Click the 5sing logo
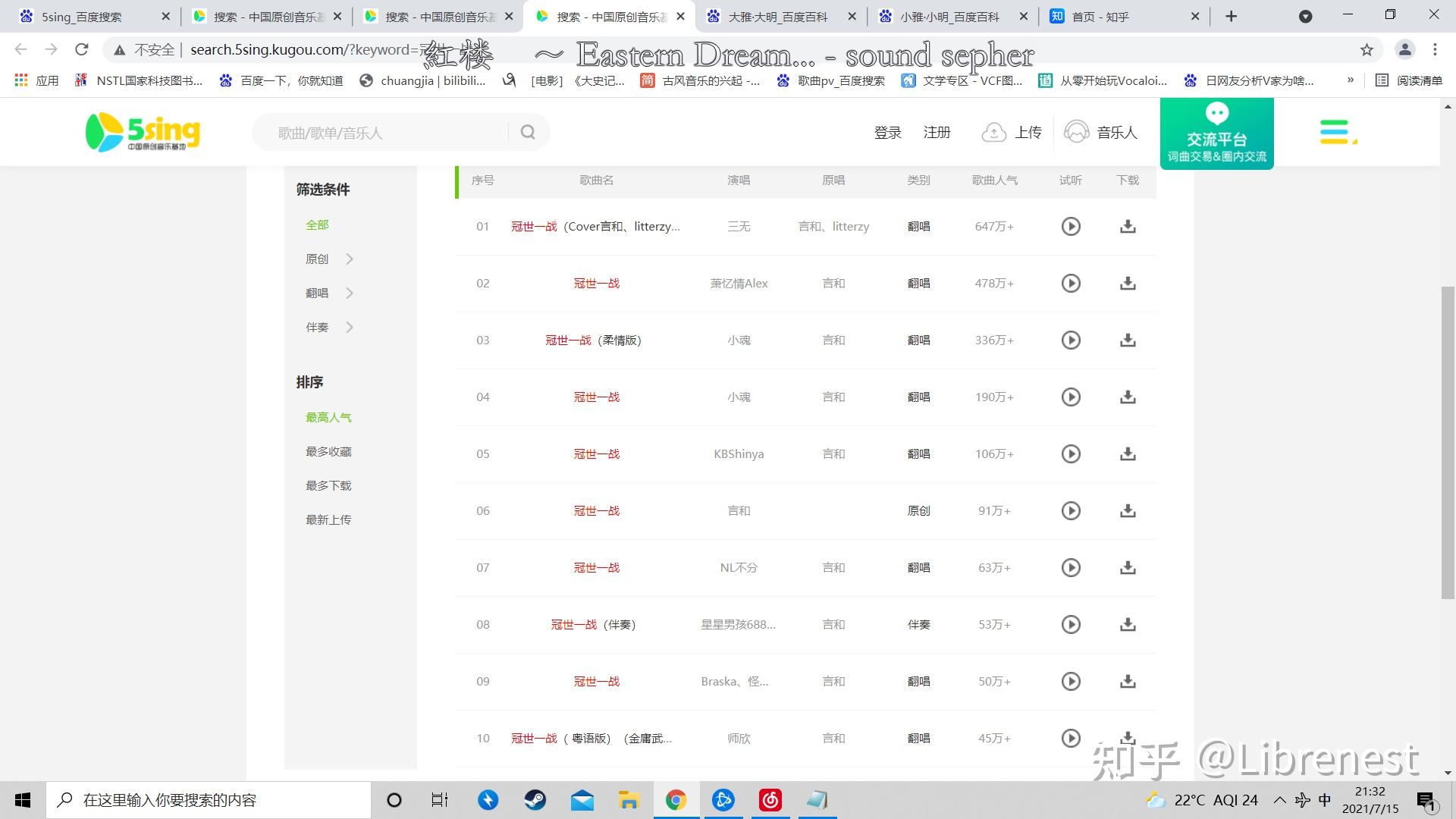 pyautogui.click(x=143, y=132)
